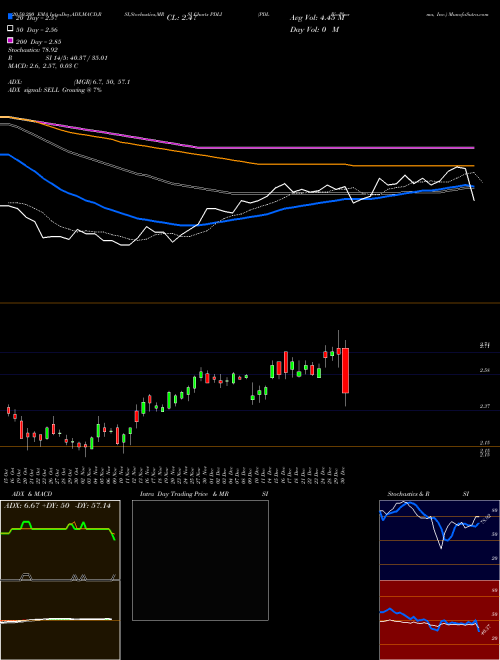The image size is (500, 660).
Task: Click the 'Stochastics: 78.92' reading
Action: pos(33,50)
